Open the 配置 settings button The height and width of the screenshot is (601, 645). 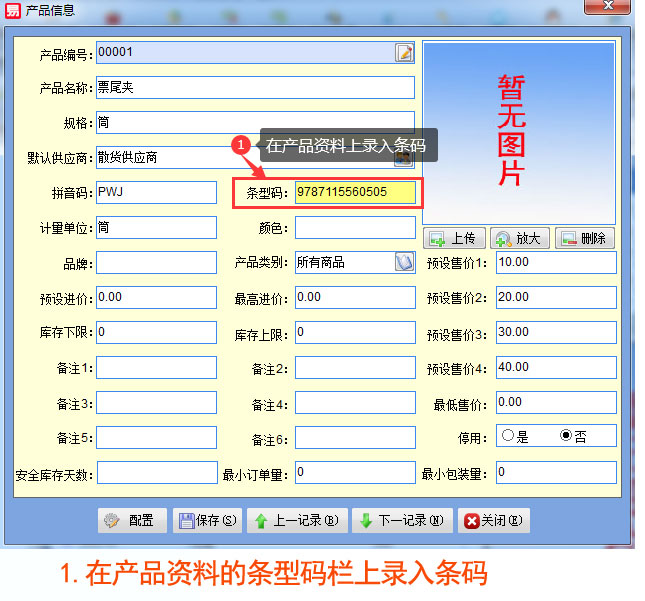point(132,520)
